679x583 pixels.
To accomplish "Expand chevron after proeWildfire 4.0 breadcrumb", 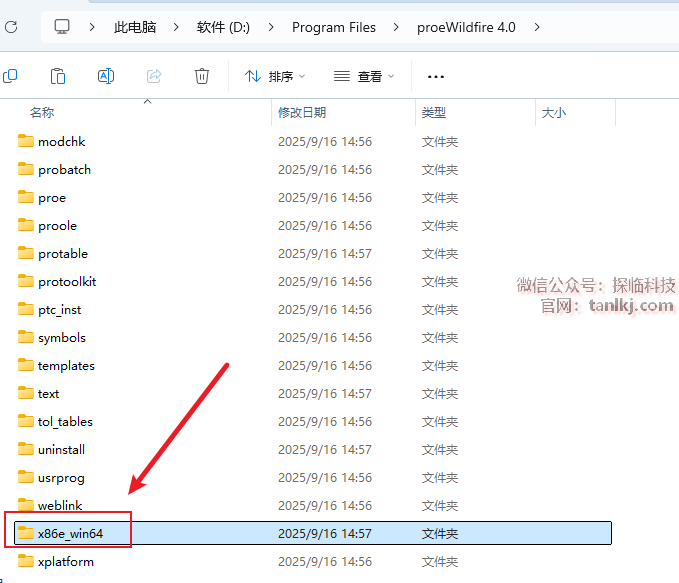I will 537,27.
